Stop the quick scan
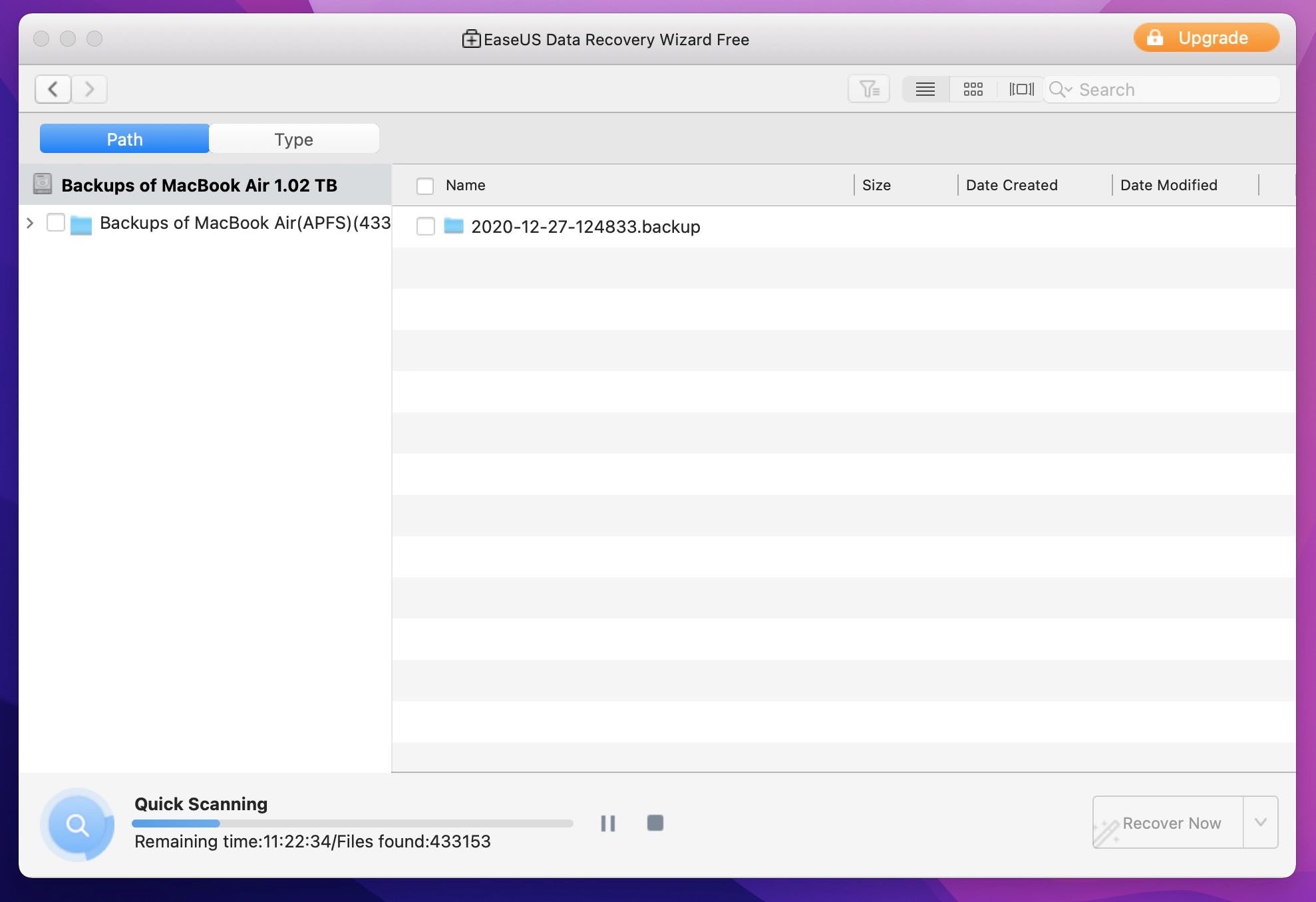 click(x=655, y=823)
